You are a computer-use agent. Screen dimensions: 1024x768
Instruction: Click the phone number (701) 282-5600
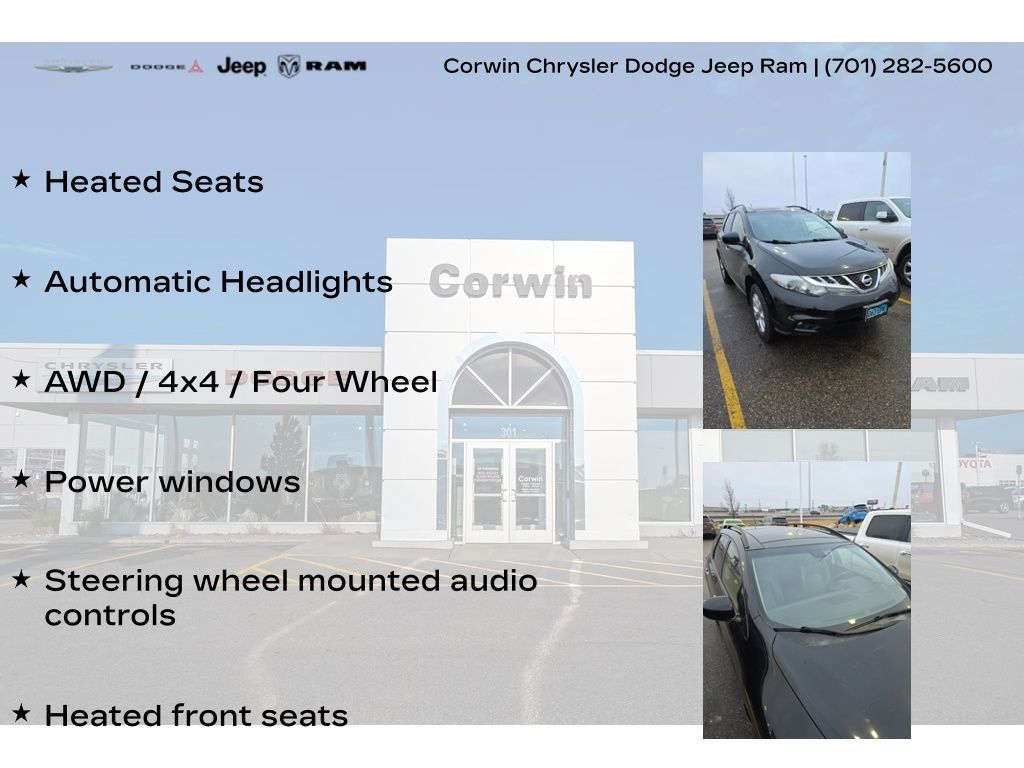pyautogui.click(x=908, y=66)
